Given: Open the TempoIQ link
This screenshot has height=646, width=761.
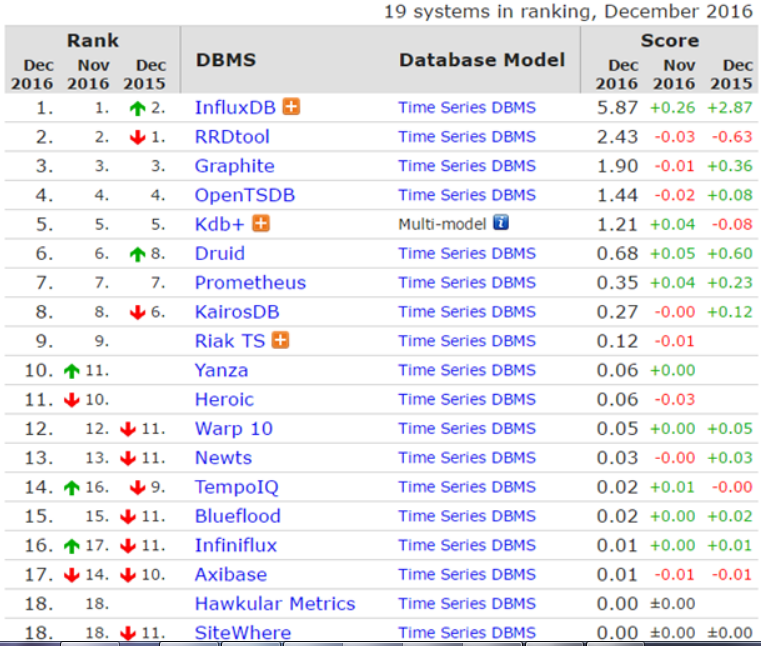Looking at the screenshot, I should coord(236,487).
